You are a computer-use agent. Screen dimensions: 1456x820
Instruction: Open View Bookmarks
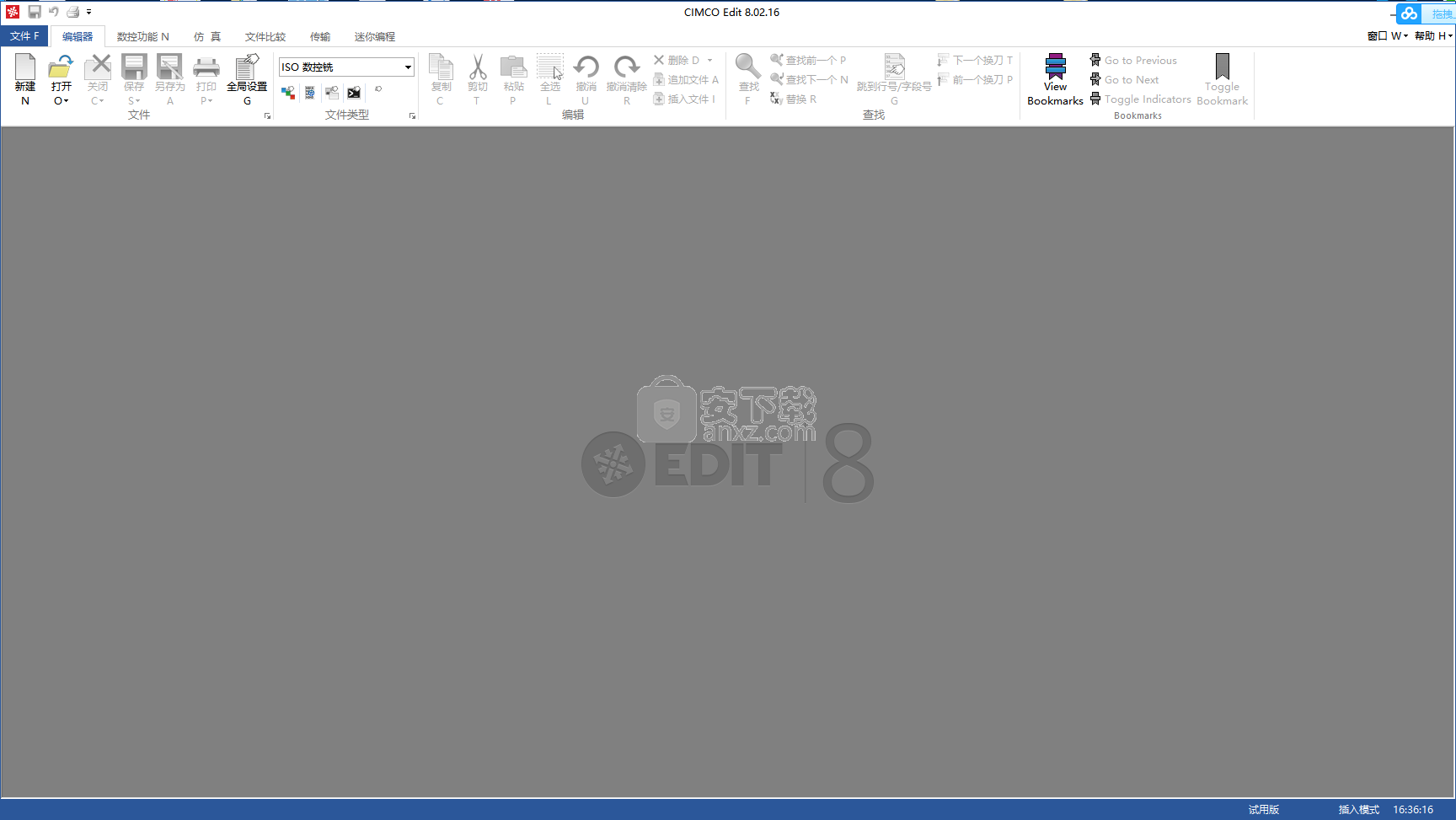1055,79
